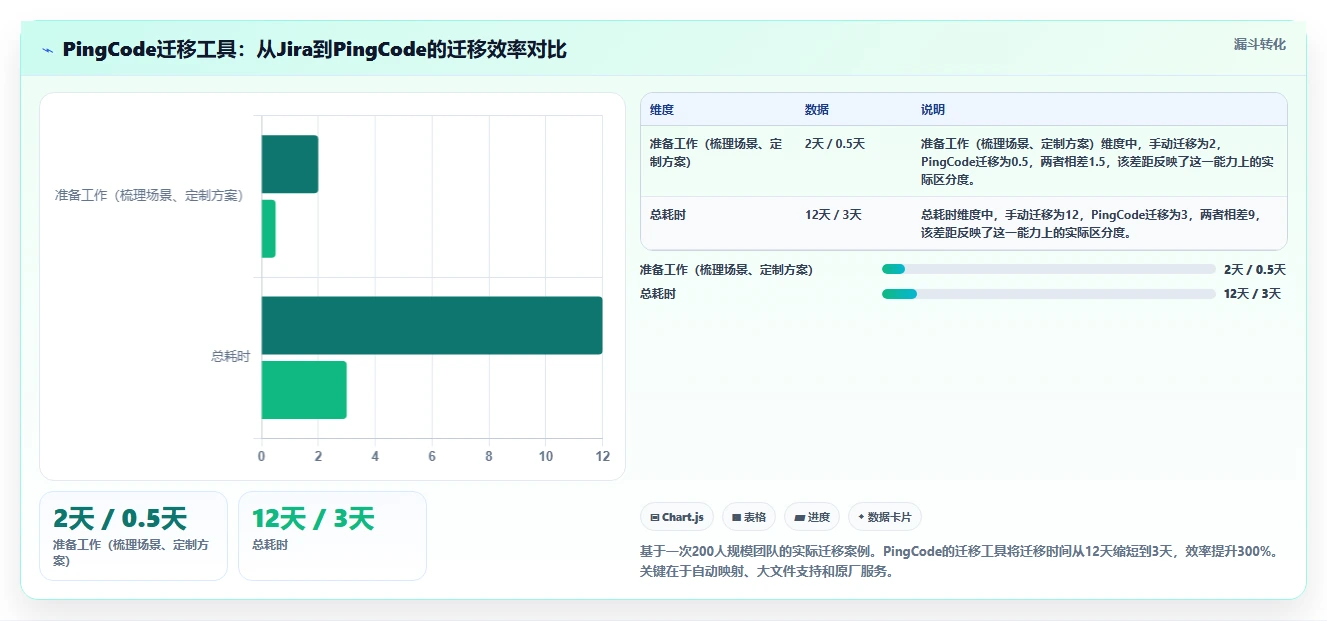Select the 进度 chip

[812, 517]
